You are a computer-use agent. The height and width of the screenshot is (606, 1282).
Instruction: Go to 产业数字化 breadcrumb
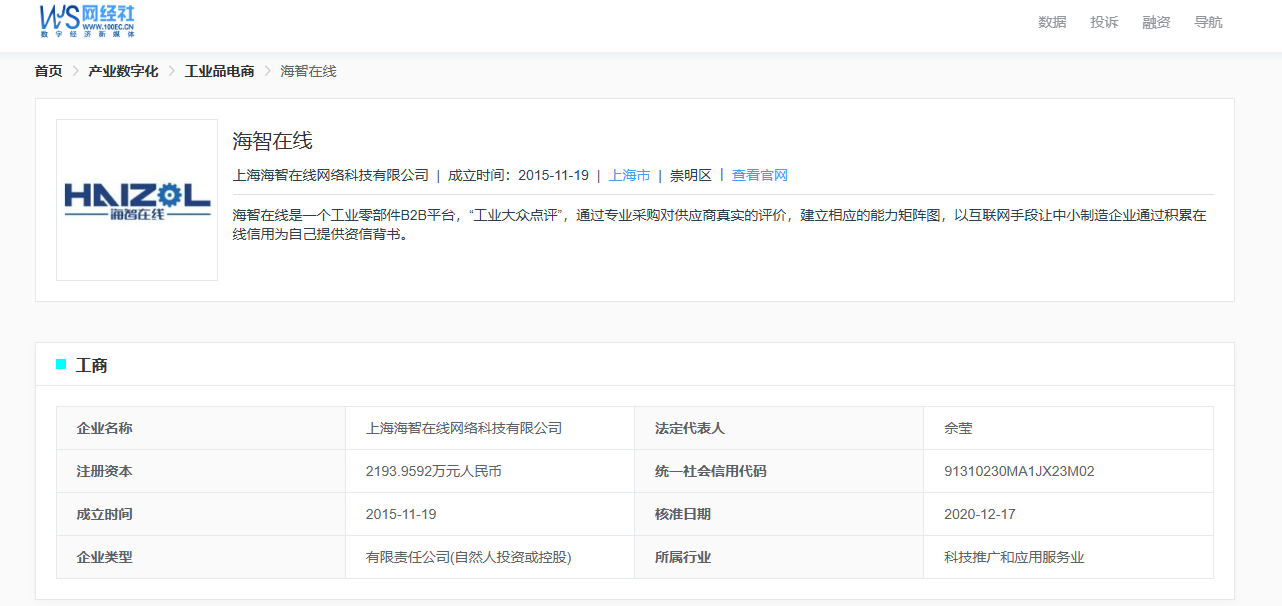pyautogui.click(x=123, y=71)
